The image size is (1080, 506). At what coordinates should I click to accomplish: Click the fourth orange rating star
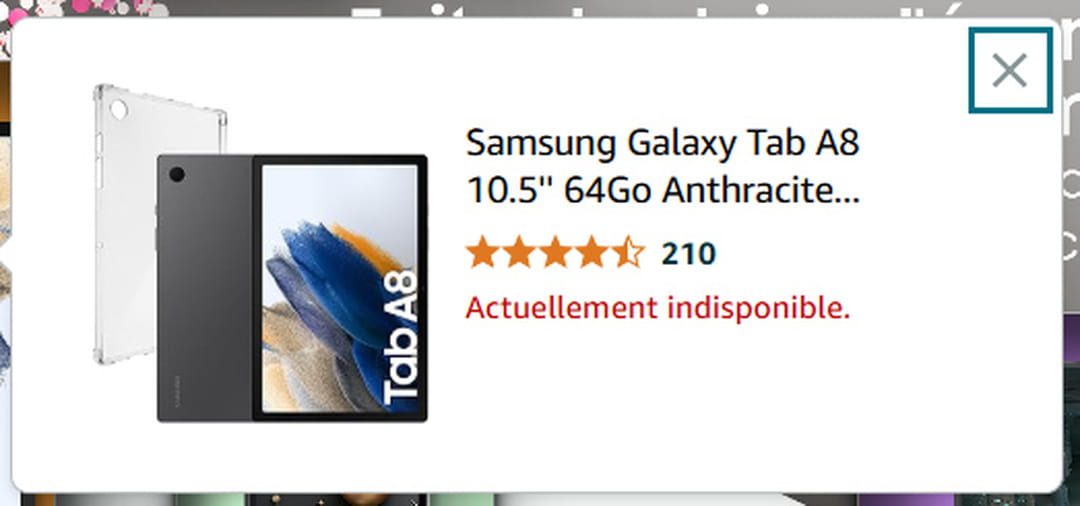[x=592, y=253]
